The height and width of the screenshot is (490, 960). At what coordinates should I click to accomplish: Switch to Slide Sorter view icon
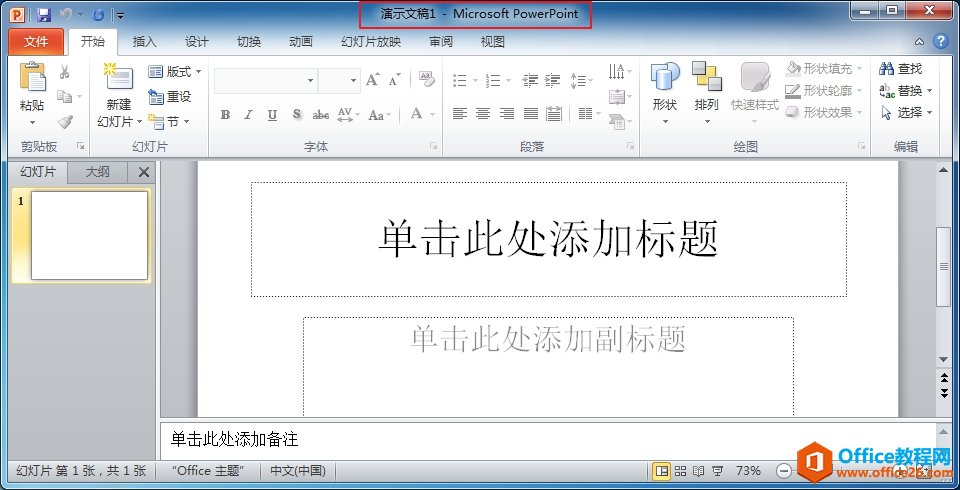[680, 471]
